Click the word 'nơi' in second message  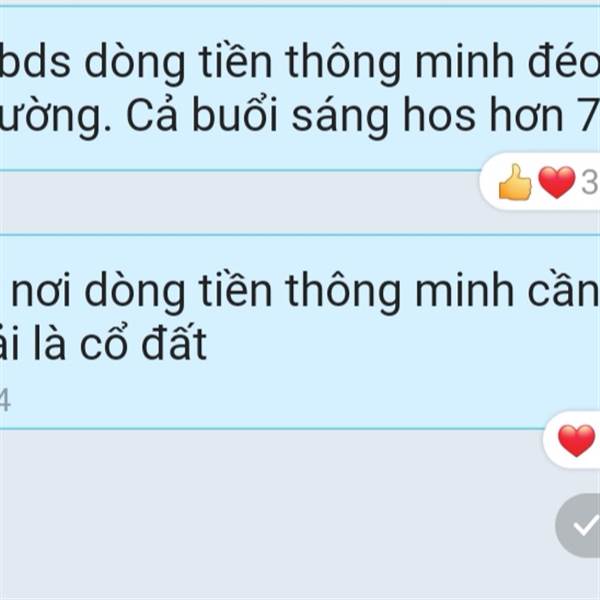(x=41, y=294)
